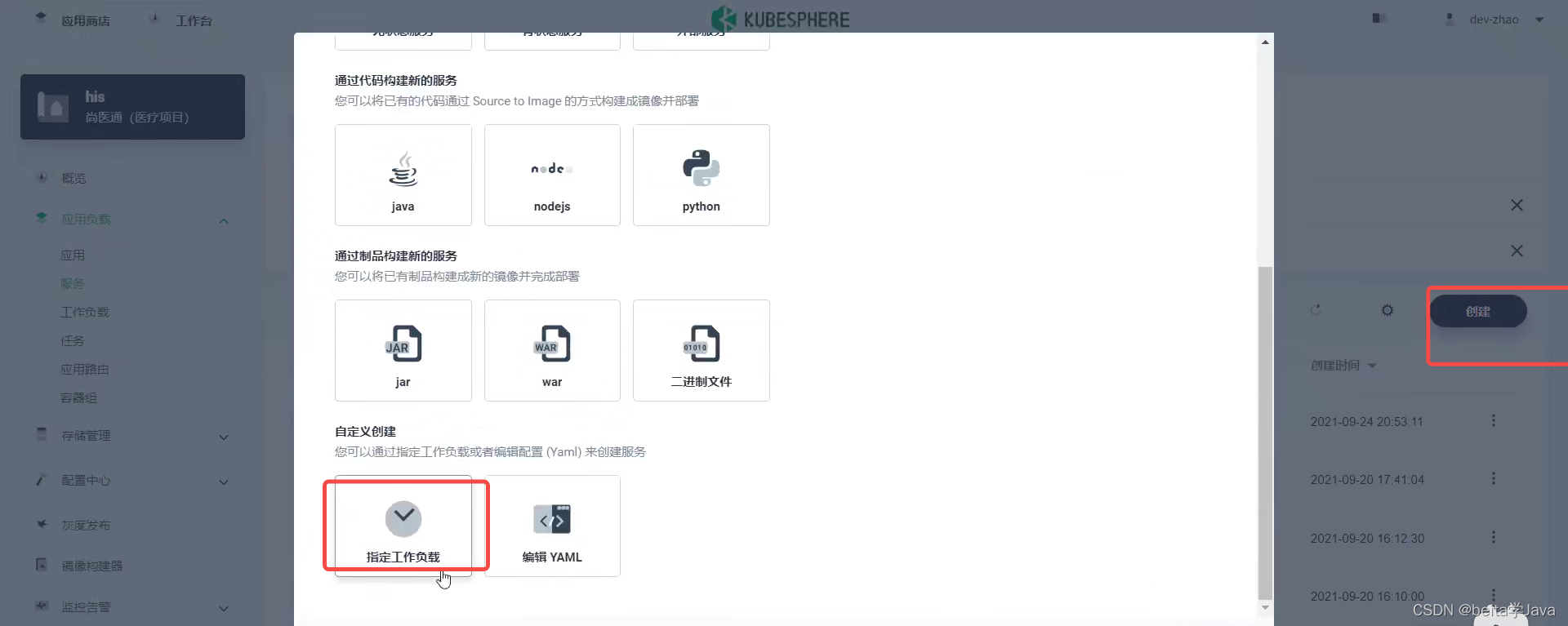Click the 存储管理 sidebar icon
This screenshot has height=626, width=1568.
pyautogui.click(x=42, y=434)
